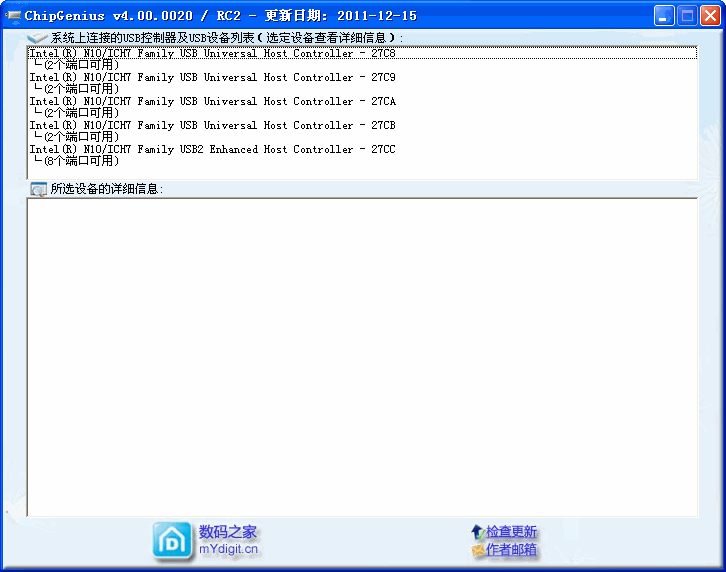Open the 数码之家 link
The width and height of the screenshot is (726, 572).
pyautogui.click(x=228, y=532)
